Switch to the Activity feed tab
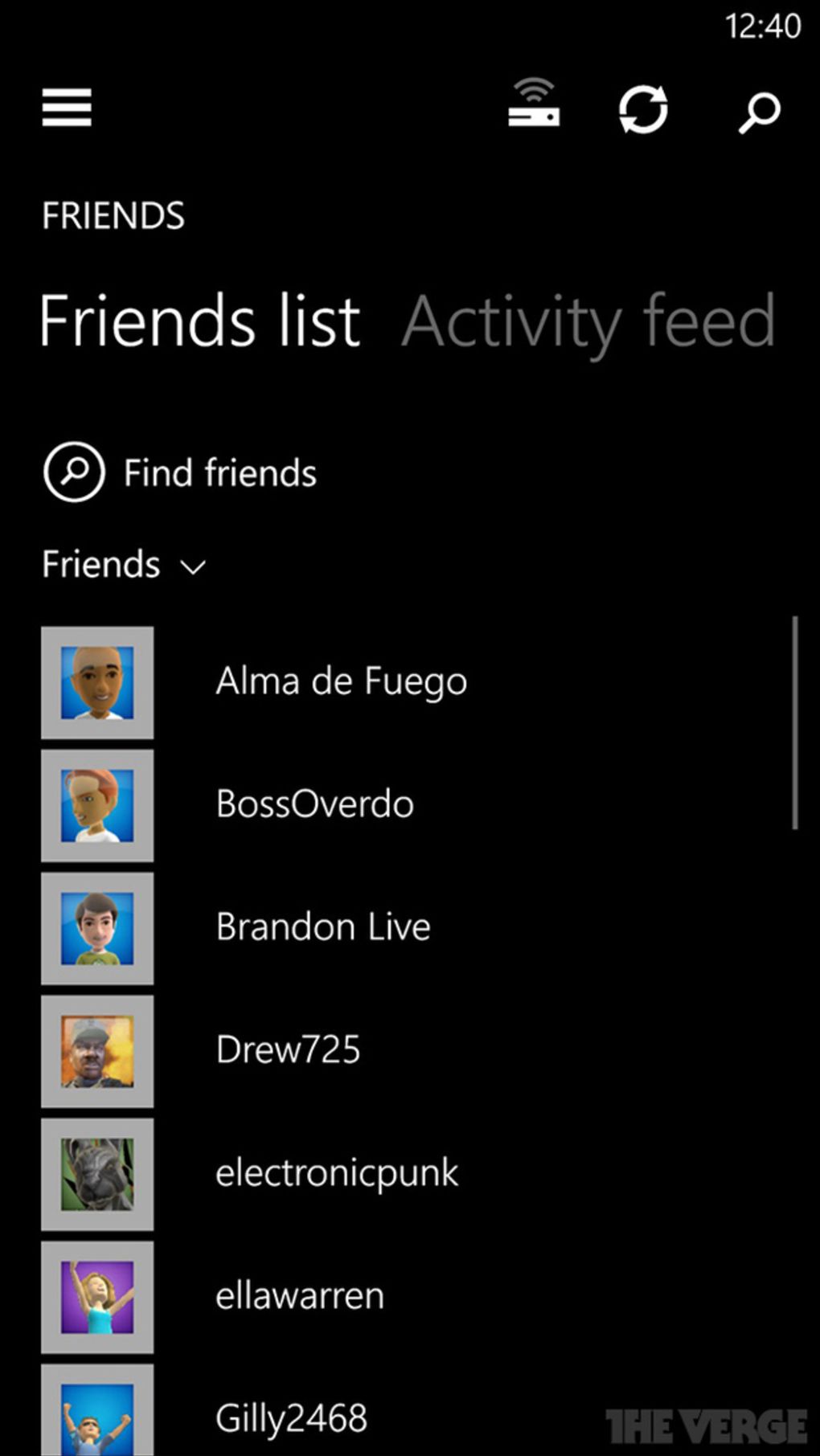Viewport: 820px width, 1456px height. (x=588, y=321)
